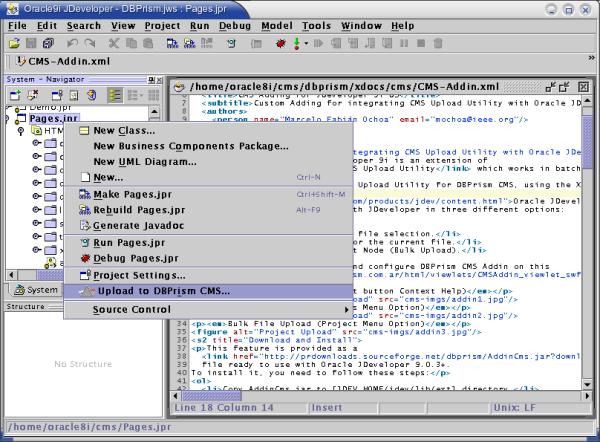
Task: Click the green arrow step icon
Action: coord(297,43)
